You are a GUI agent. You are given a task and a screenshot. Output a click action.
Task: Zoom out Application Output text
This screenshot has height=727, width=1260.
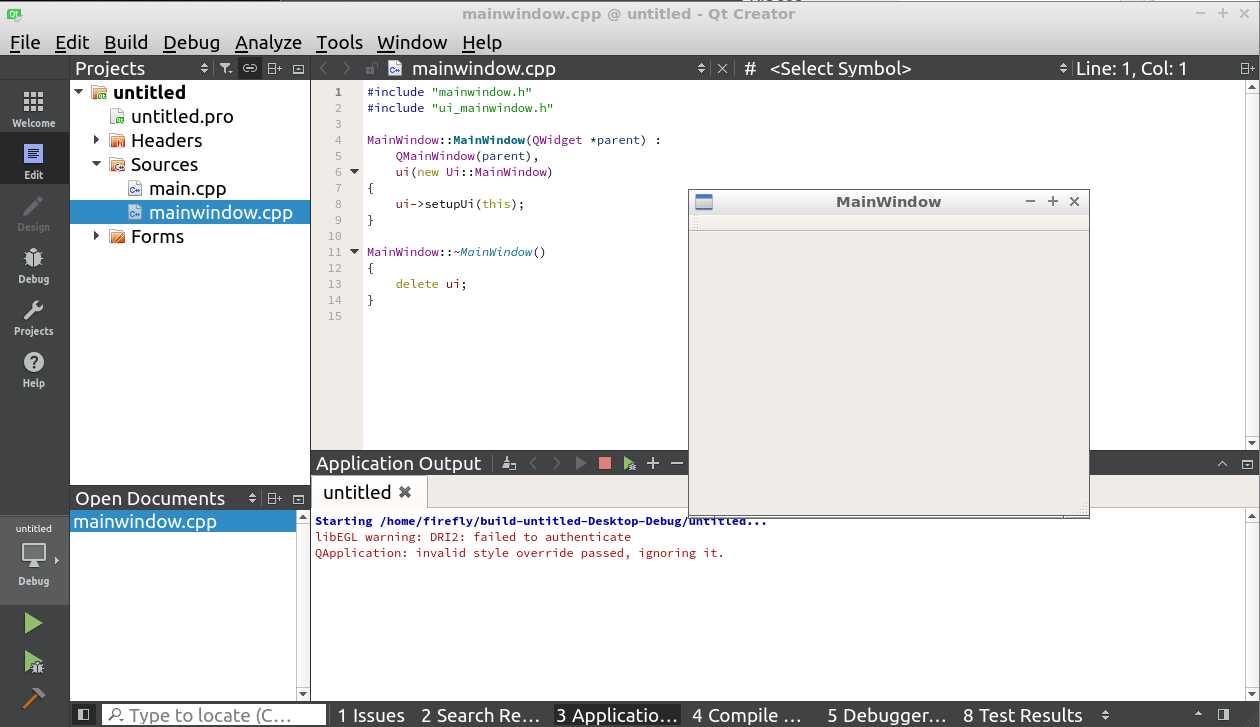[677, 463]
